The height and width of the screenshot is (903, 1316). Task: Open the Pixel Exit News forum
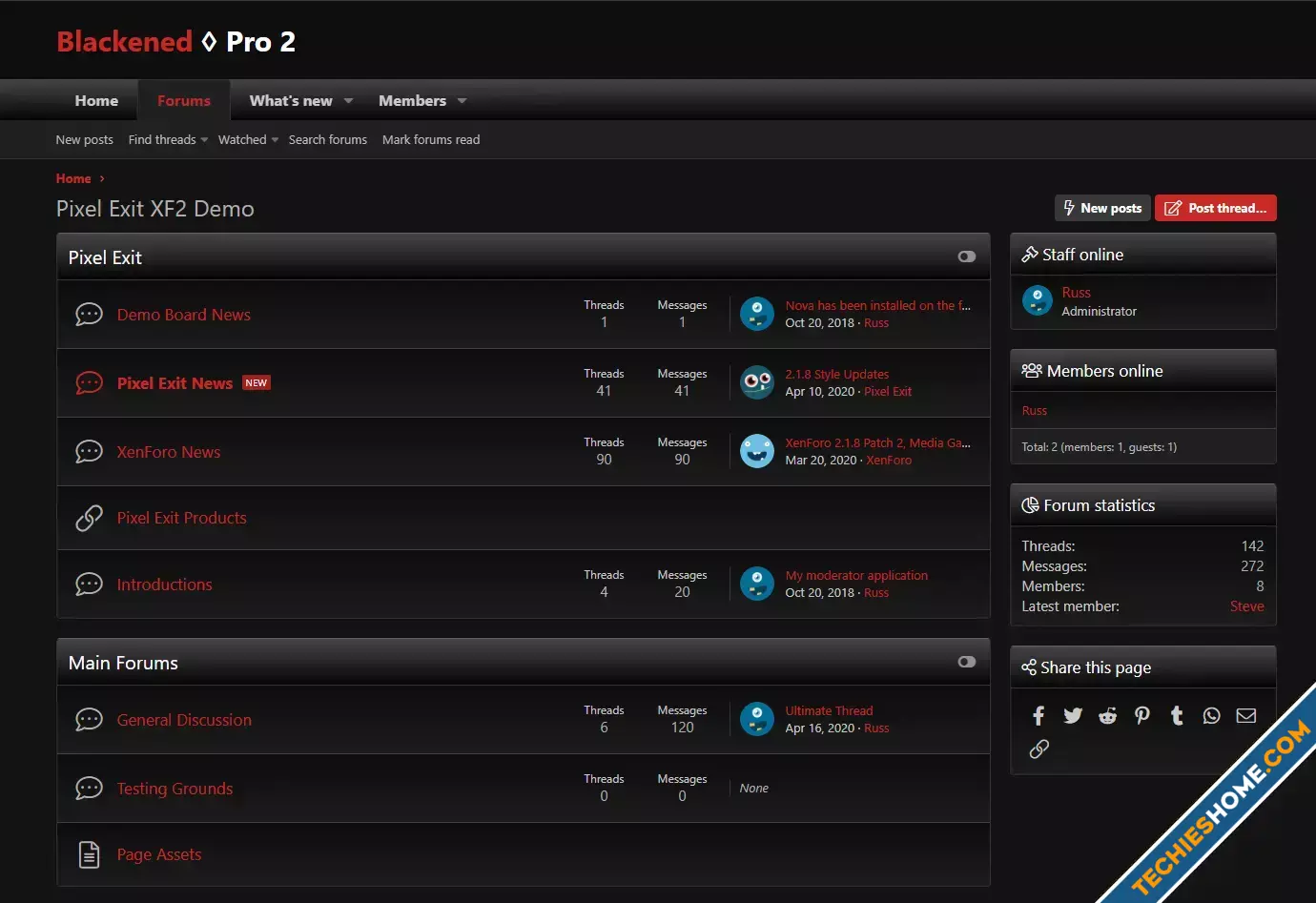coord(175,383)
